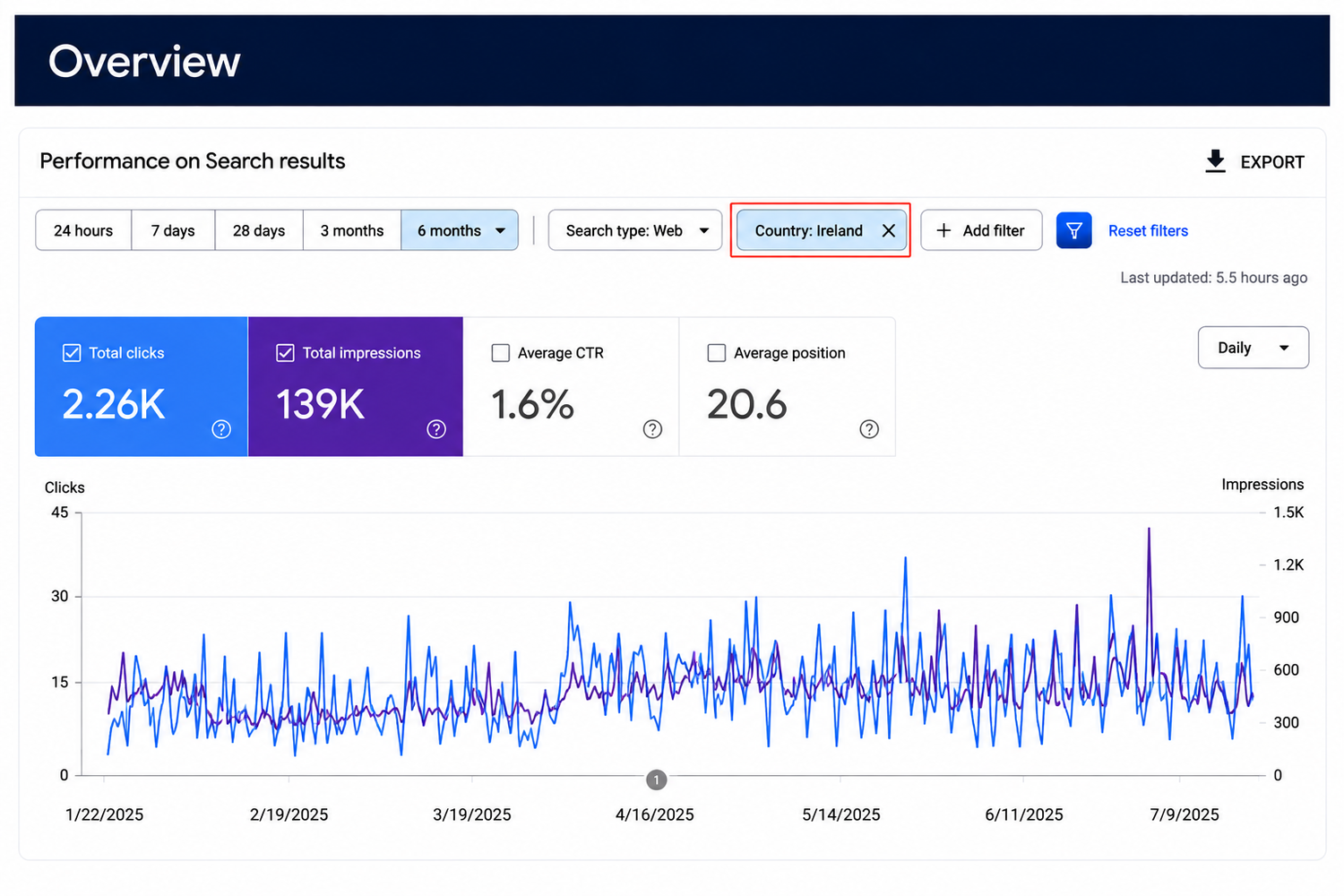Click the Overview page title
The height and width of the screenshot is (896, 1344).
coord(144,61)
